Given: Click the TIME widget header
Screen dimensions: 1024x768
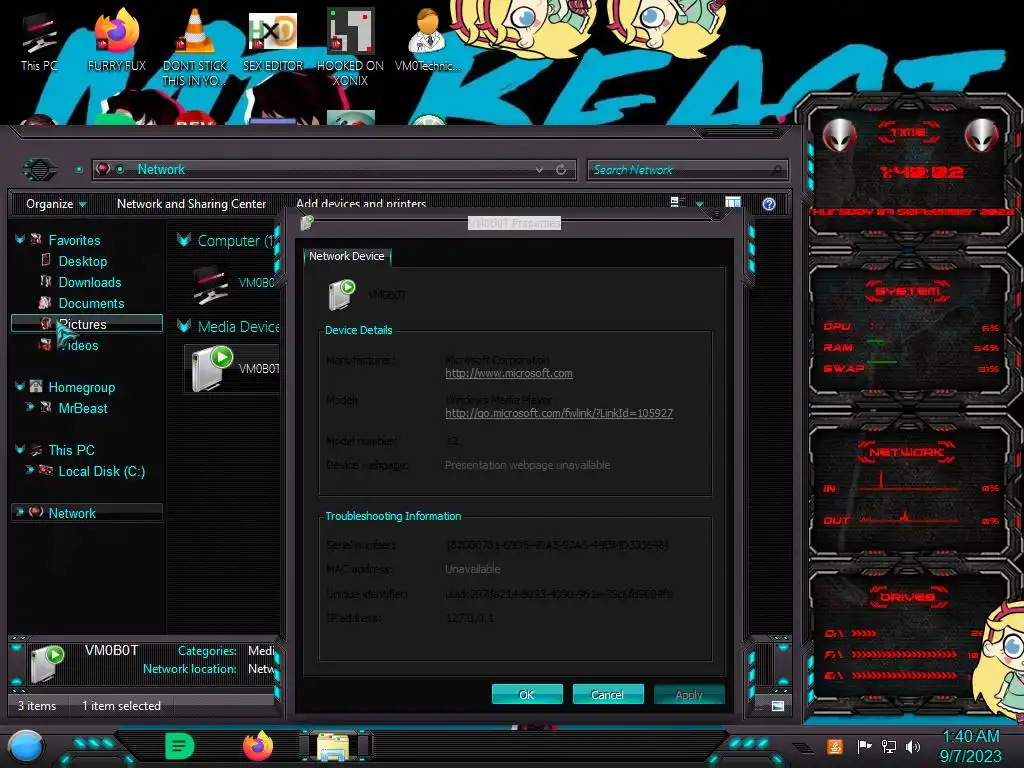Looking at the screenshot, I should coord(908,132).
